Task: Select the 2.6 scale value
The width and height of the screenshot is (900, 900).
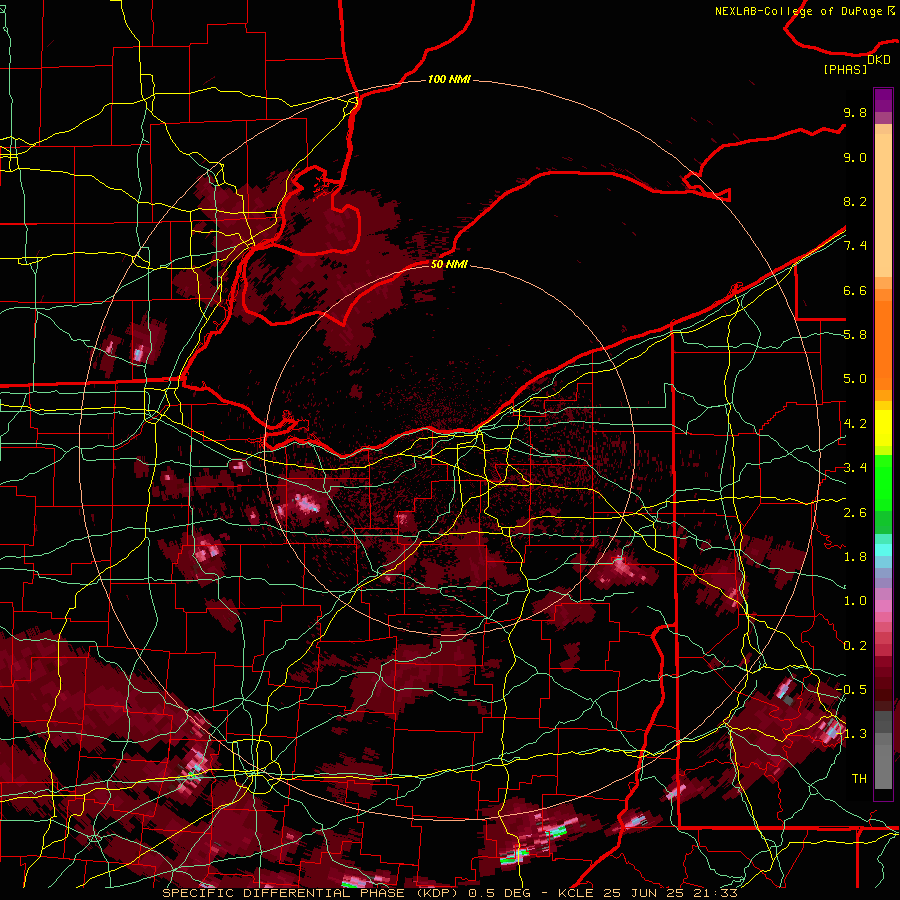Action: point(855,512)
